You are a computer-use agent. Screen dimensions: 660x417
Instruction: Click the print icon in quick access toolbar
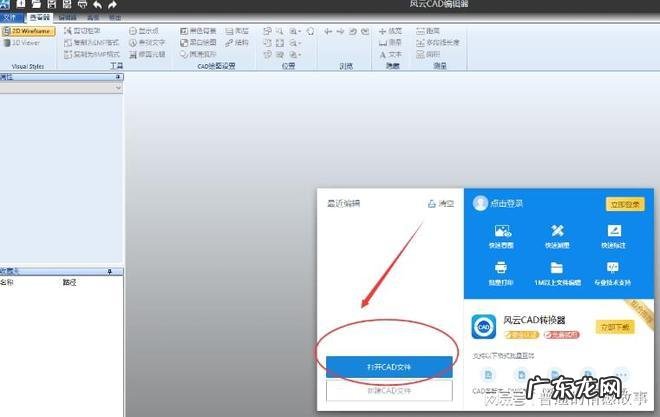[82, 5]
